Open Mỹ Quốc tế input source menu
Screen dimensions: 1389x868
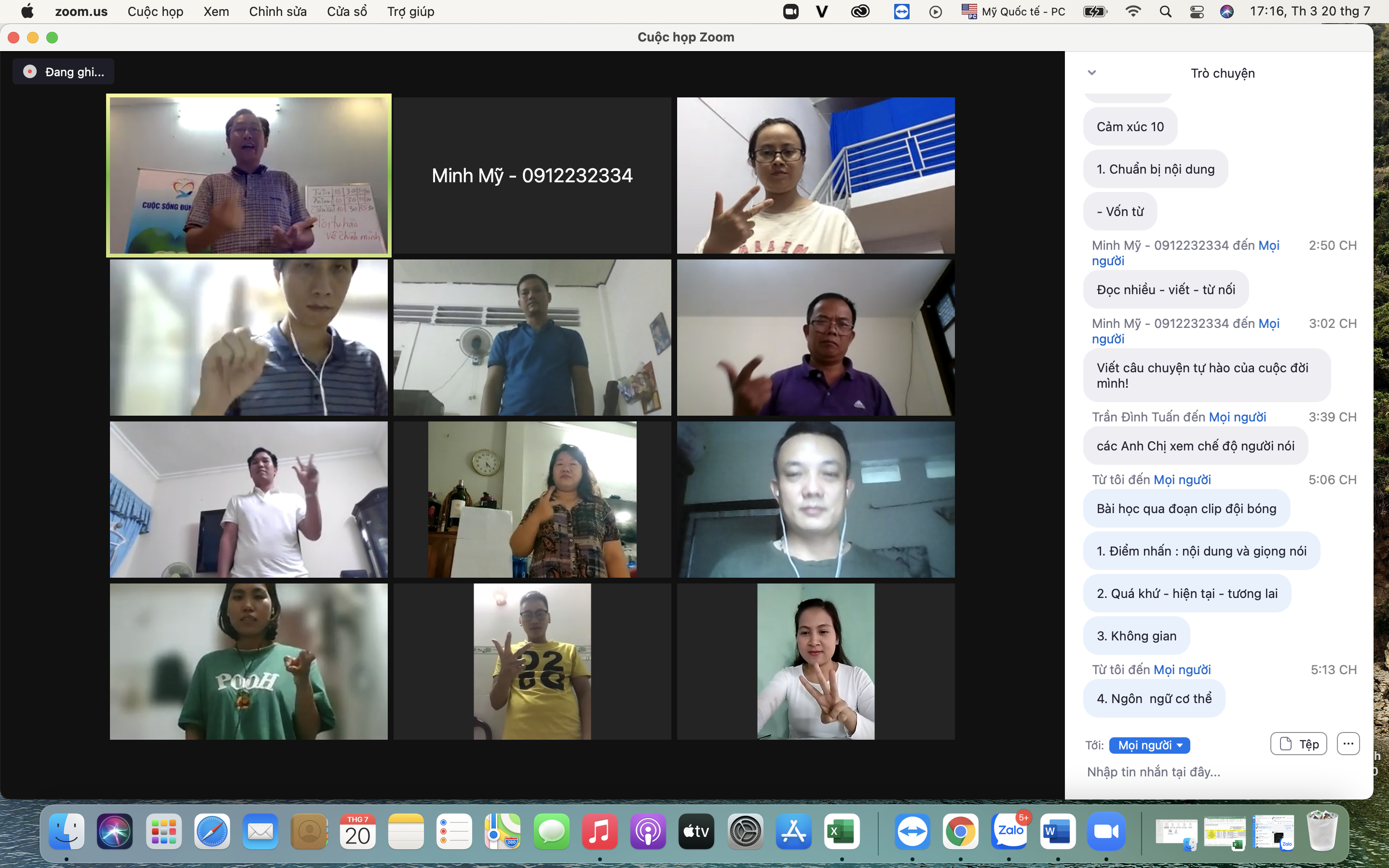(1014, 12)
